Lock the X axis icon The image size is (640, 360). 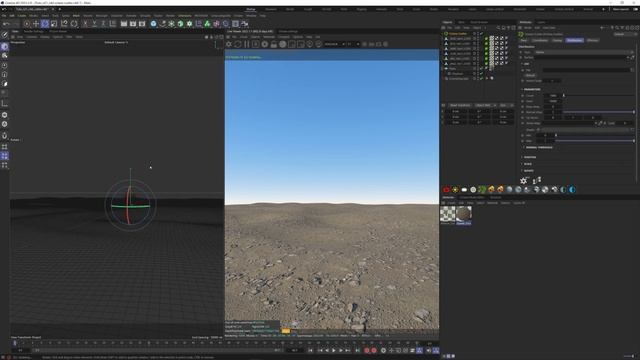click(x=85, y=24)
